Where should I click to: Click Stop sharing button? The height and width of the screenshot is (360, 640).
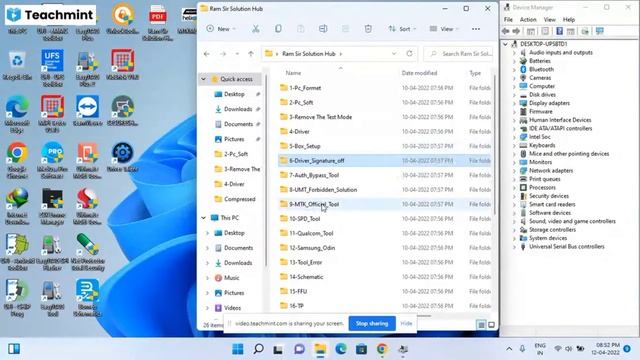coord(372,323)
